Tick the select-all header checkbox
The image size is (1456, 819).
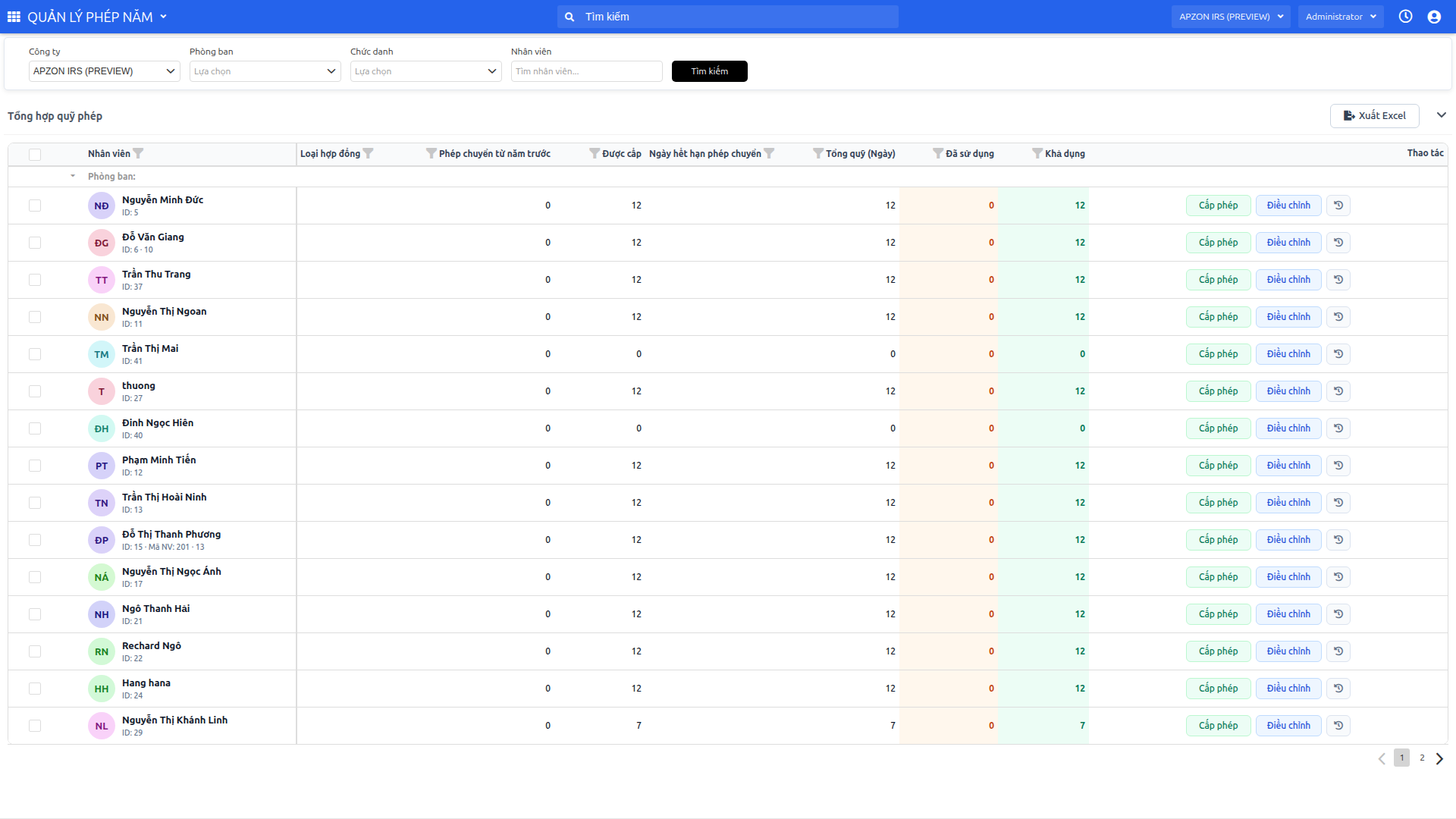[35, 155]
